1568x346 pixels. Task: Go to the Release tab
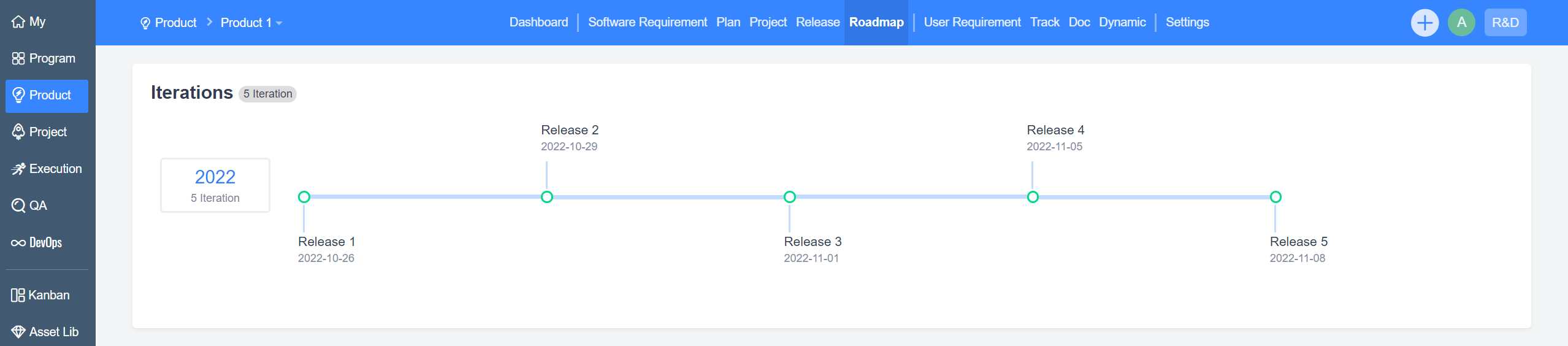point(817,22)
